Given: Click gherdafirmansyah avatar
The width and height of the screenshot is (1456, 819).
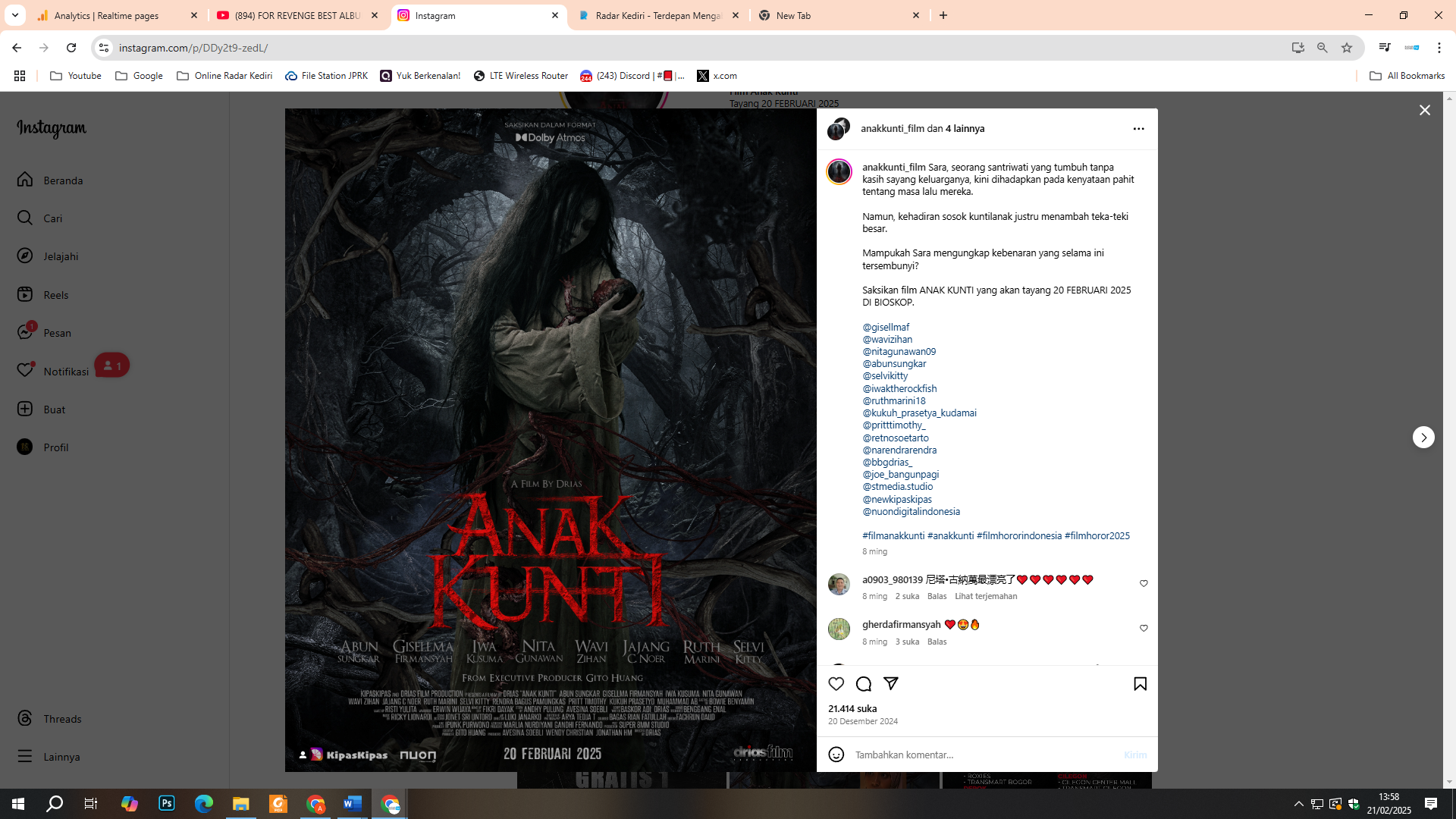Looking at the screenshot, I should point(839,629).
